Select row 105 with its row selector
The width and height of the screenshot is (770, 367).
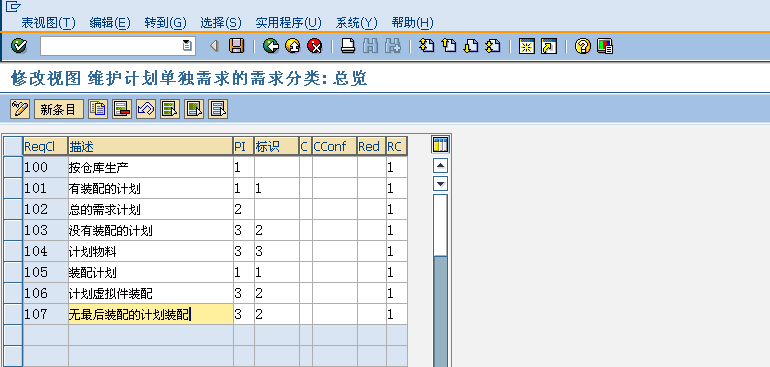[x=13, y=272]
